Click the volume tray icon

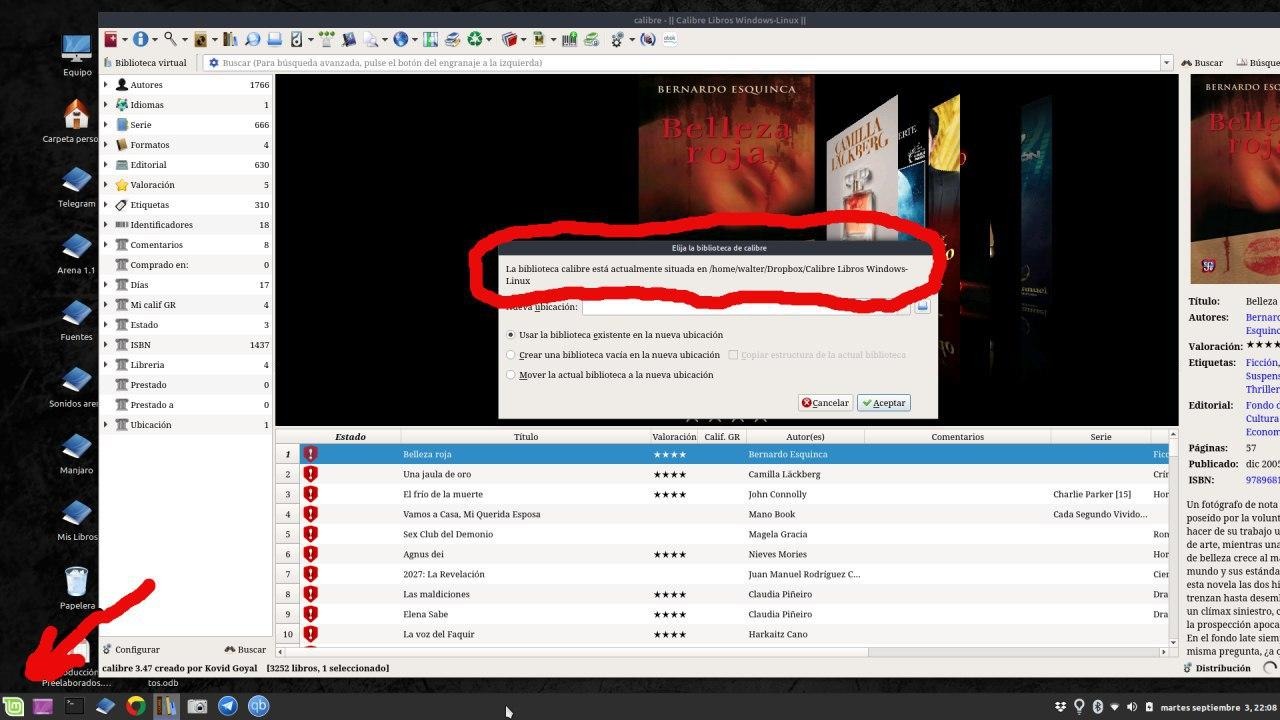(x=1132, y=707)
